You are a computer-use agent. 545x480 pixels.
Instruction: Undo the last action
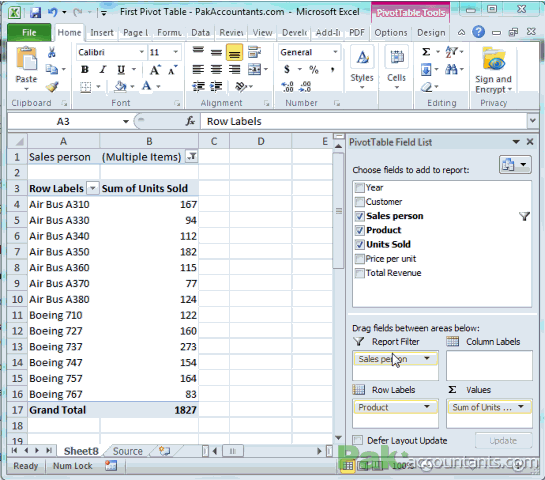tap(53, 13)
